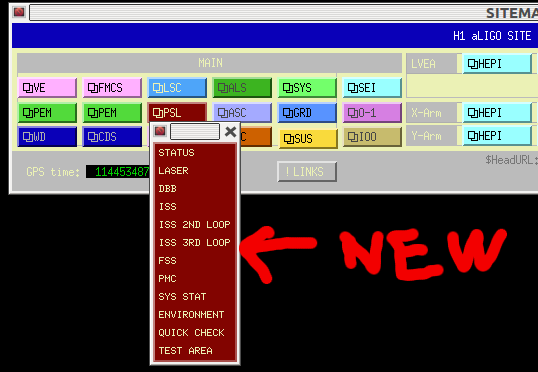Select STATUS from the PSL menu

pyautogui.click(x=195, y=153)
